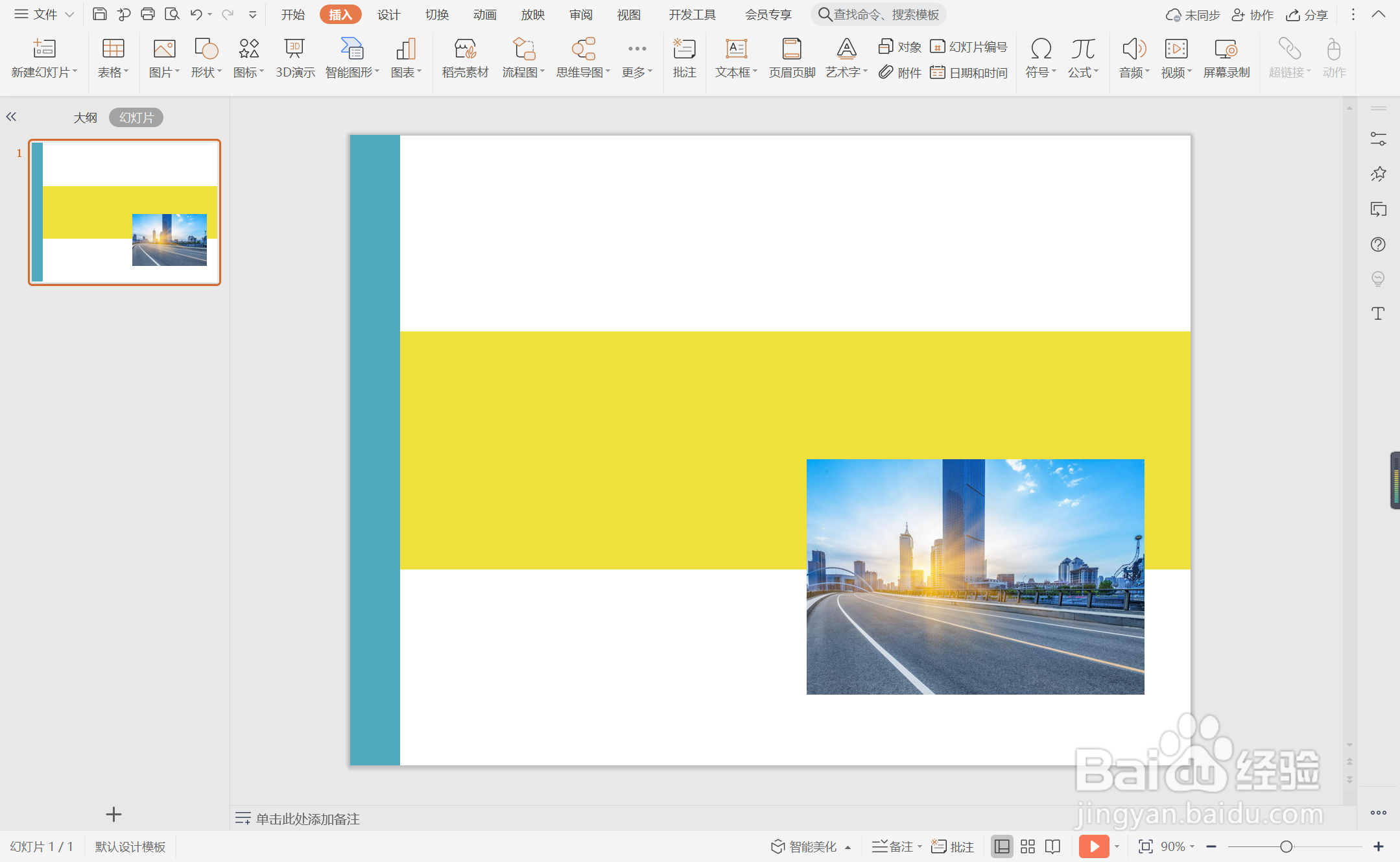
Task: Click the zoom slider handle
Action: coord(1286,846)
